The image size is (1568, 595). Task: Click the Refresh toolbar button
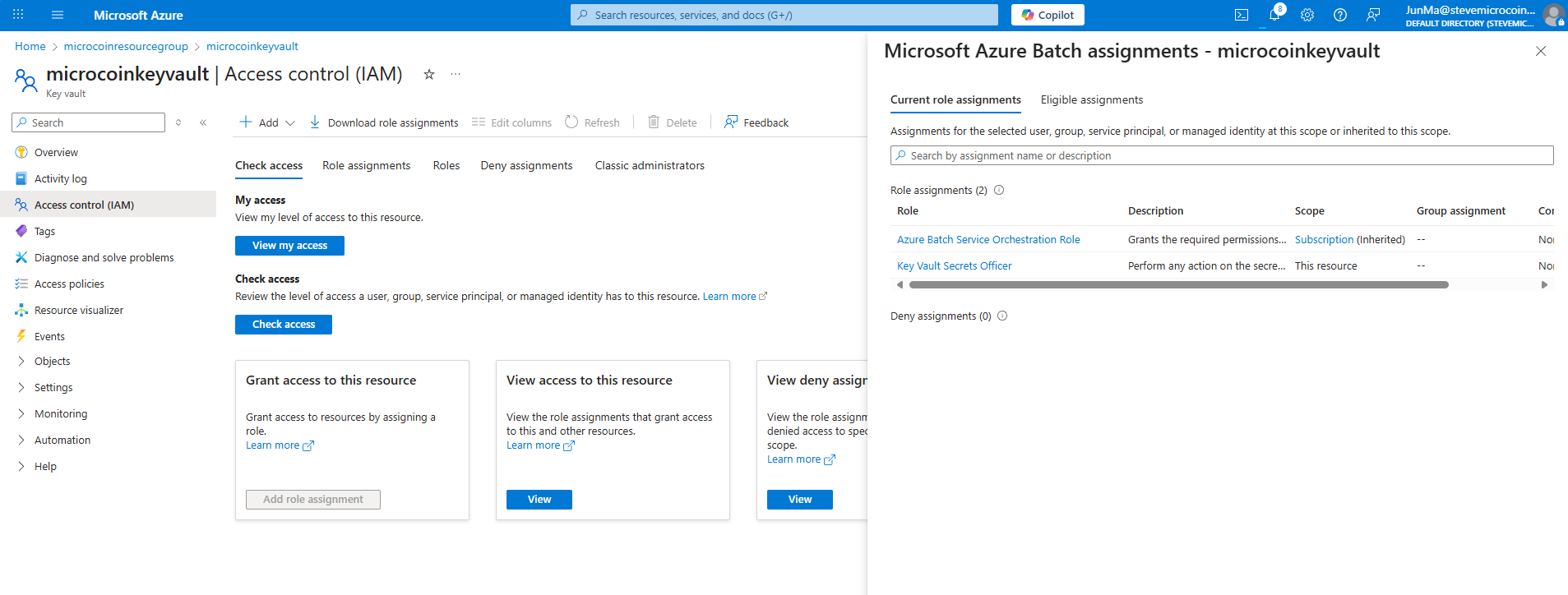[592, 122]
